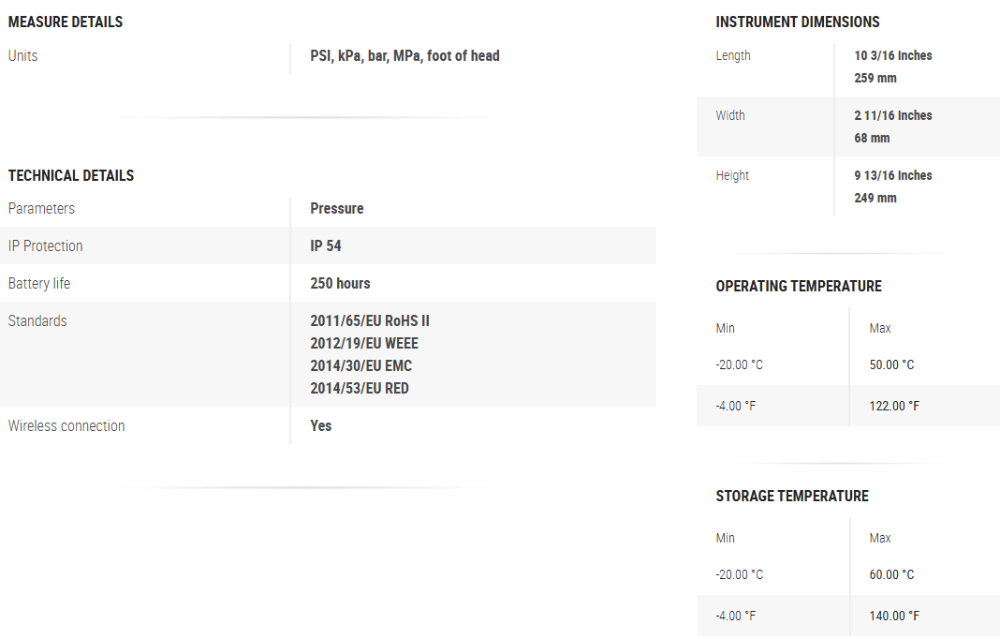
Task: Select the 2014/30/EU EMC standard
Action: [x=361, y=366]
